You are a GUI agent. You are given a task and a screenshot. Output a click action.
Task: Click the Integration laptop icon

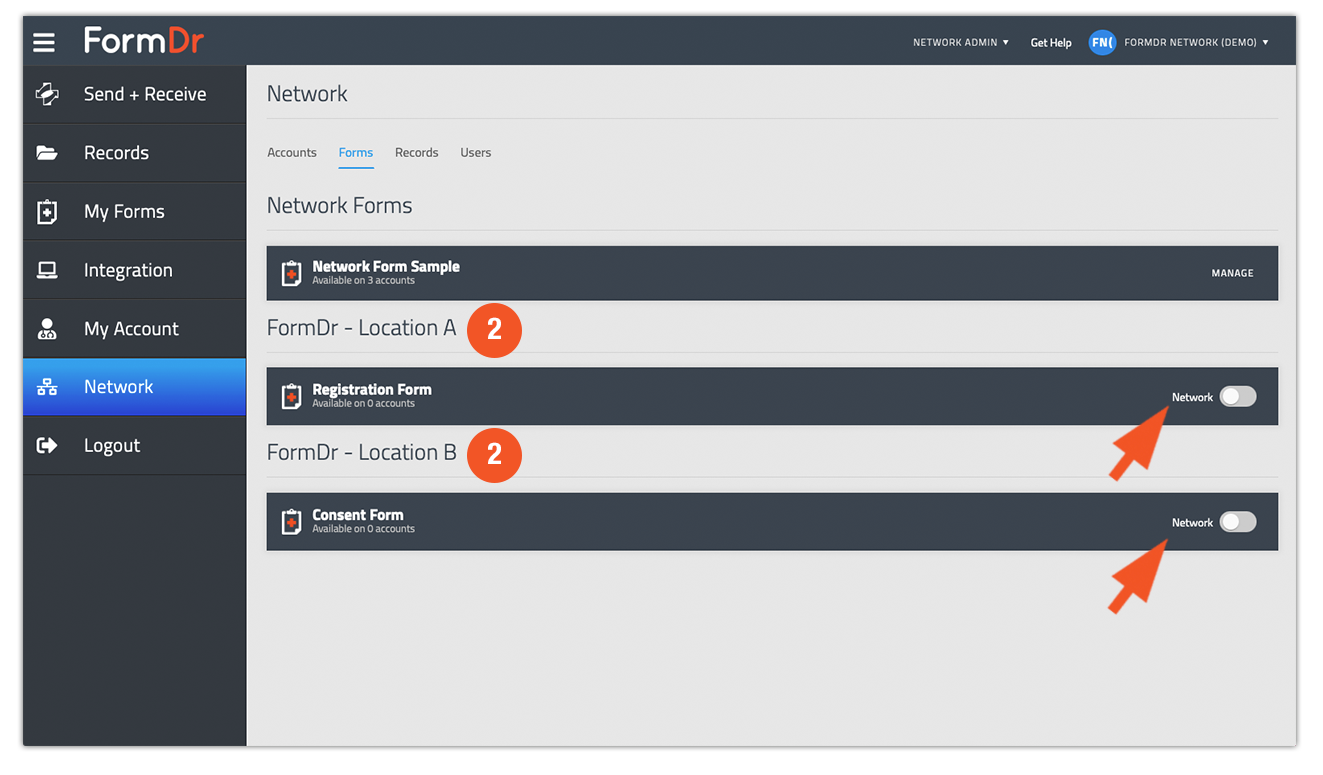click(47, 270)
